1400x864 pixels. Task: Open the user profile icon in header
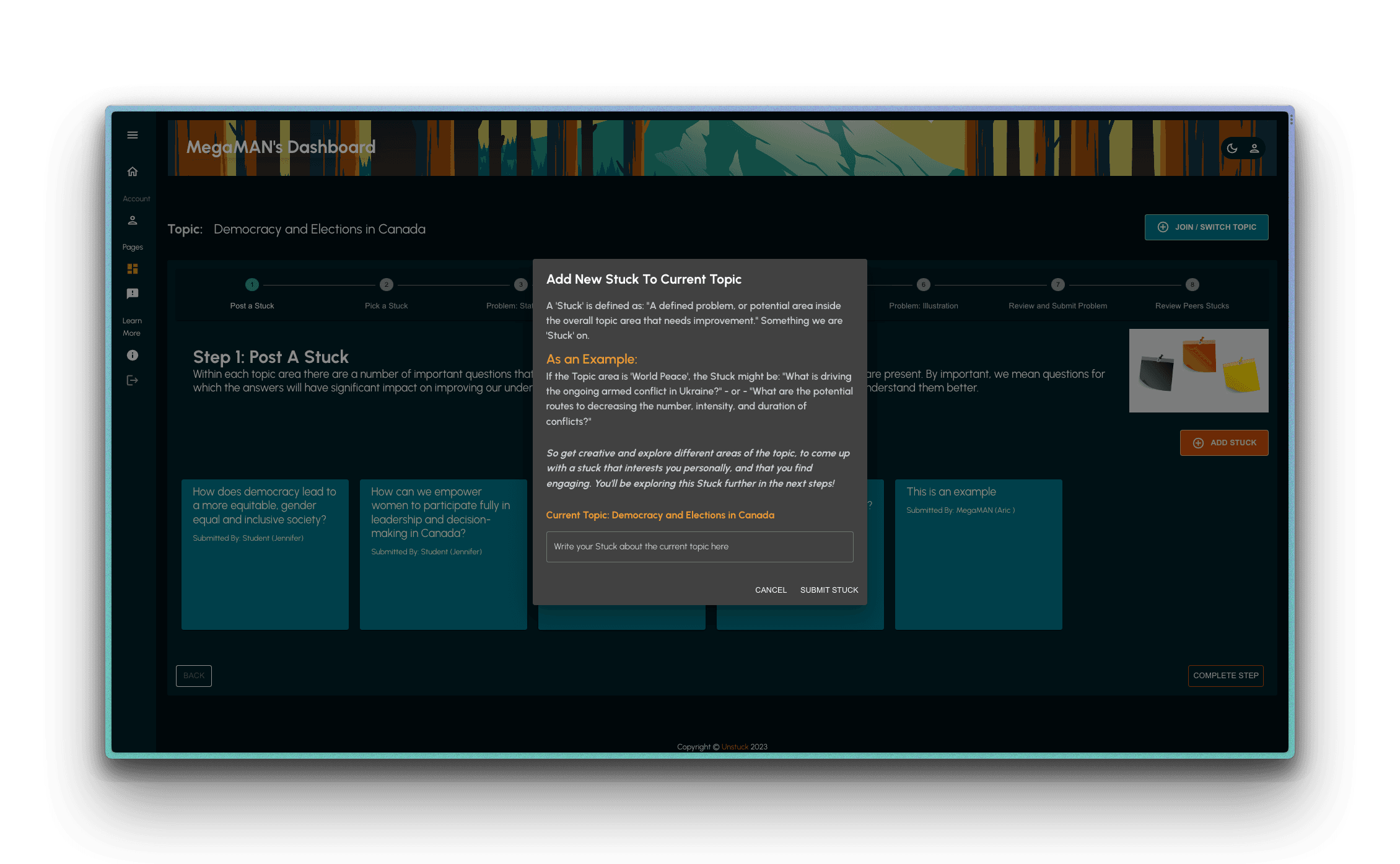pos(1254,149)
